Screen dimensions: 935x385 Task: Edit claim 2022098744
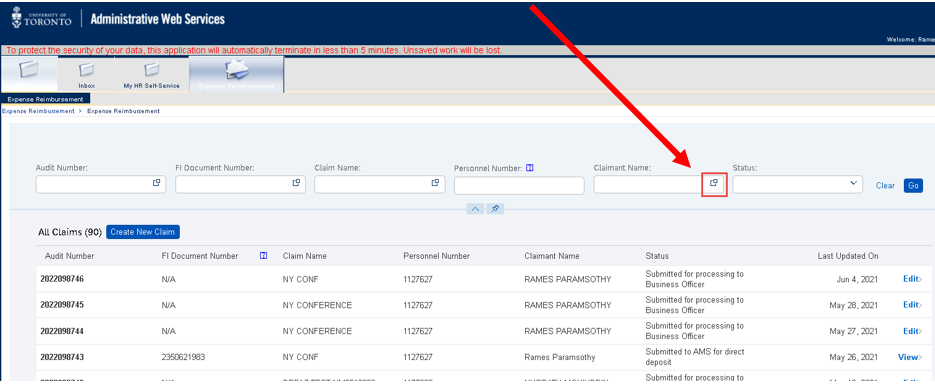tap(912, 331)
